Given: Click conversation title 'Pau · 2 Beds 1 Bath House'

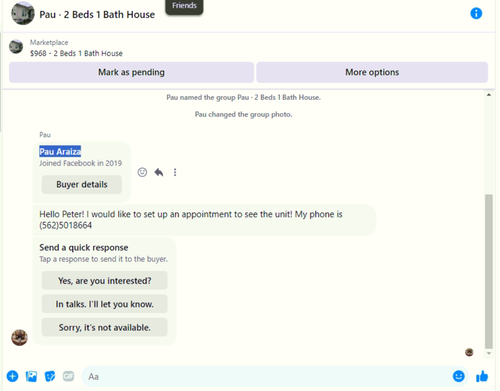Looking at the screenshot, I should (x=97, y=15).
